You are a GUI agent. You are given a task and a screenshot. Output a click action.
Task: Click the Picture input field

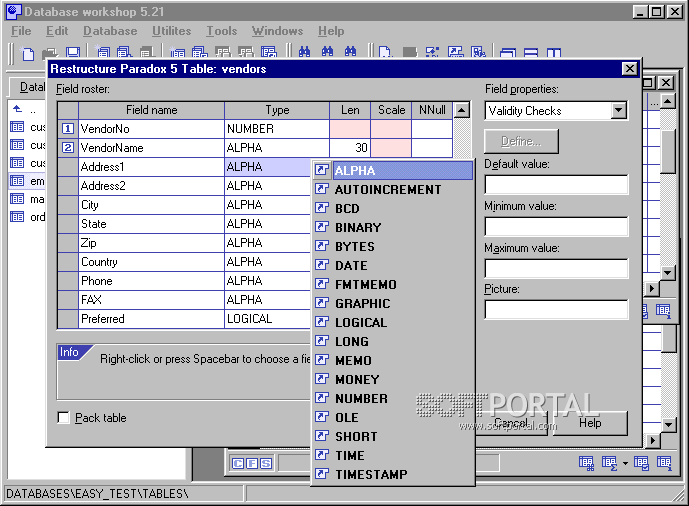[x=556, y=310]
